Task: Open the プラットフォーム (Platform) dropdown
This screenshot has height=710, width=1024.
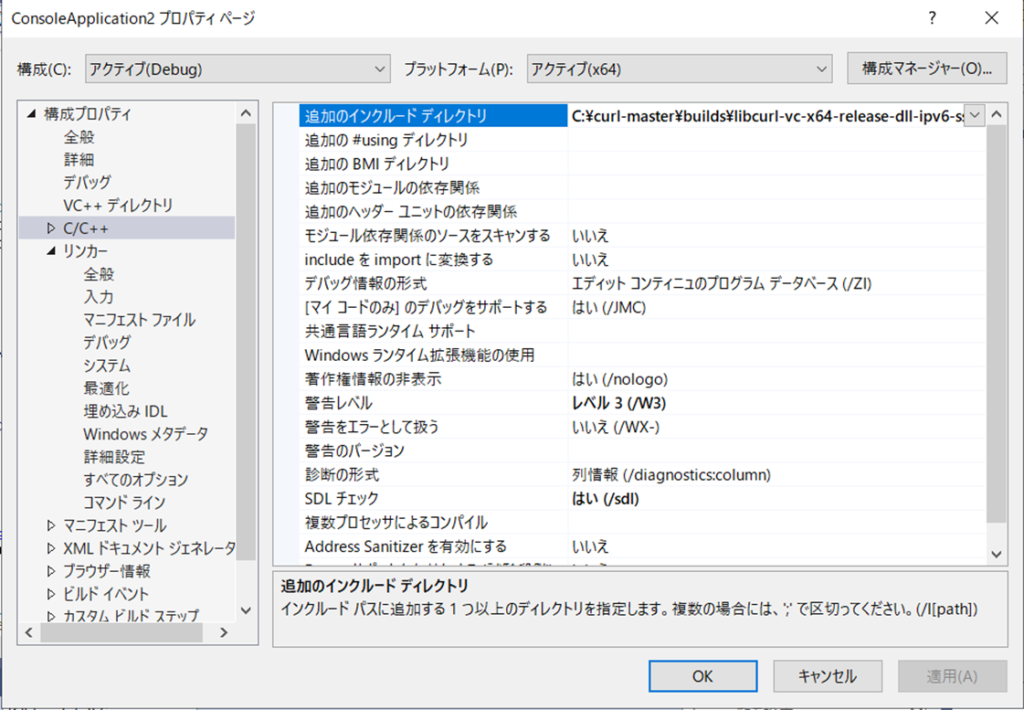Action: tap(679, 69)
